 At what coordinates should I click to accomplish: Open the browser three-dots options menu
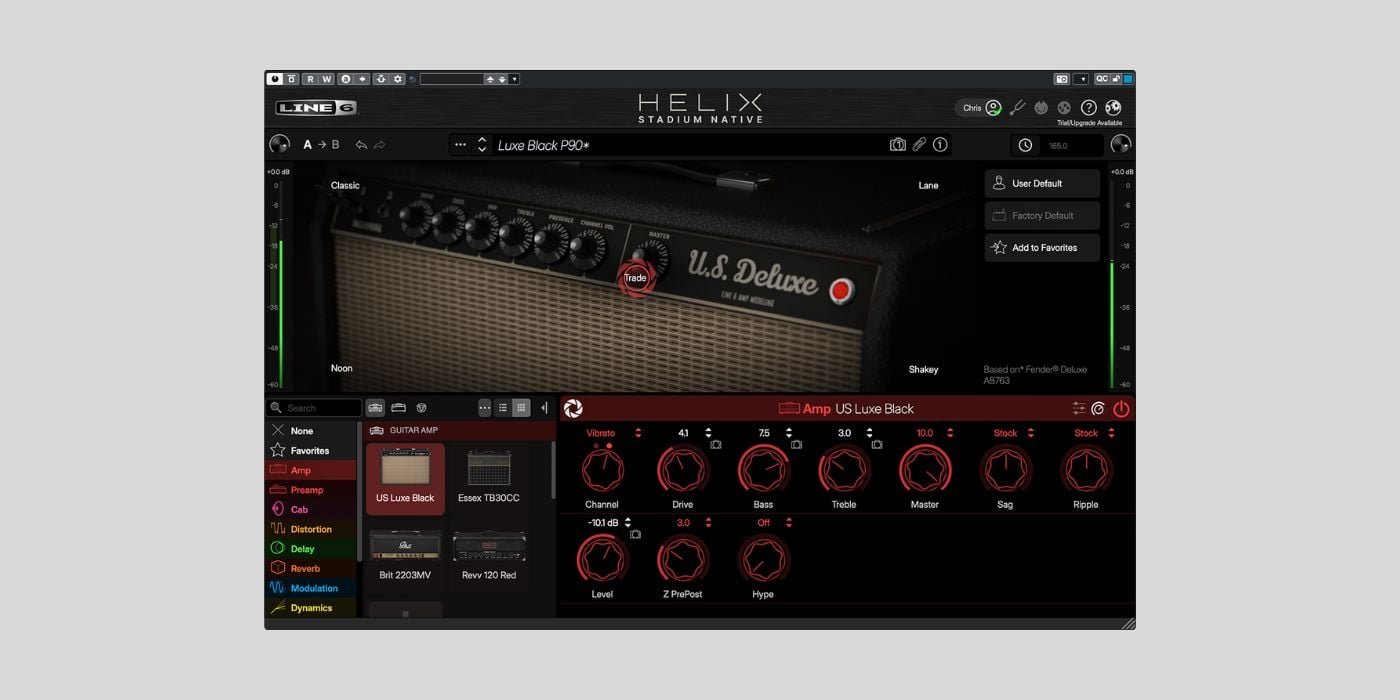point(484,408)
